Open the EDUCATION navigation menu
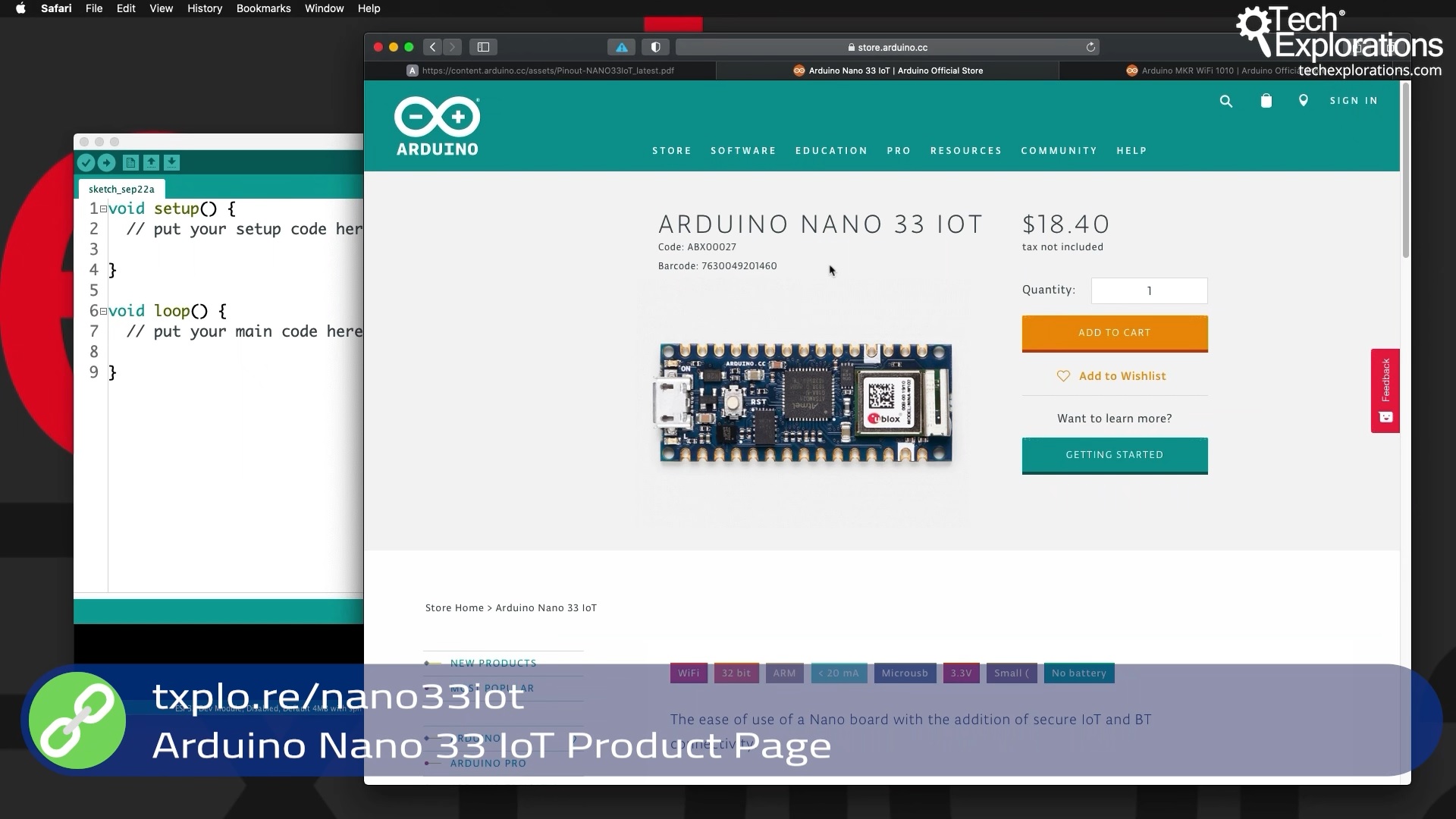The height and width of the screenshot is (819, 1456). [x=831, y=150]
